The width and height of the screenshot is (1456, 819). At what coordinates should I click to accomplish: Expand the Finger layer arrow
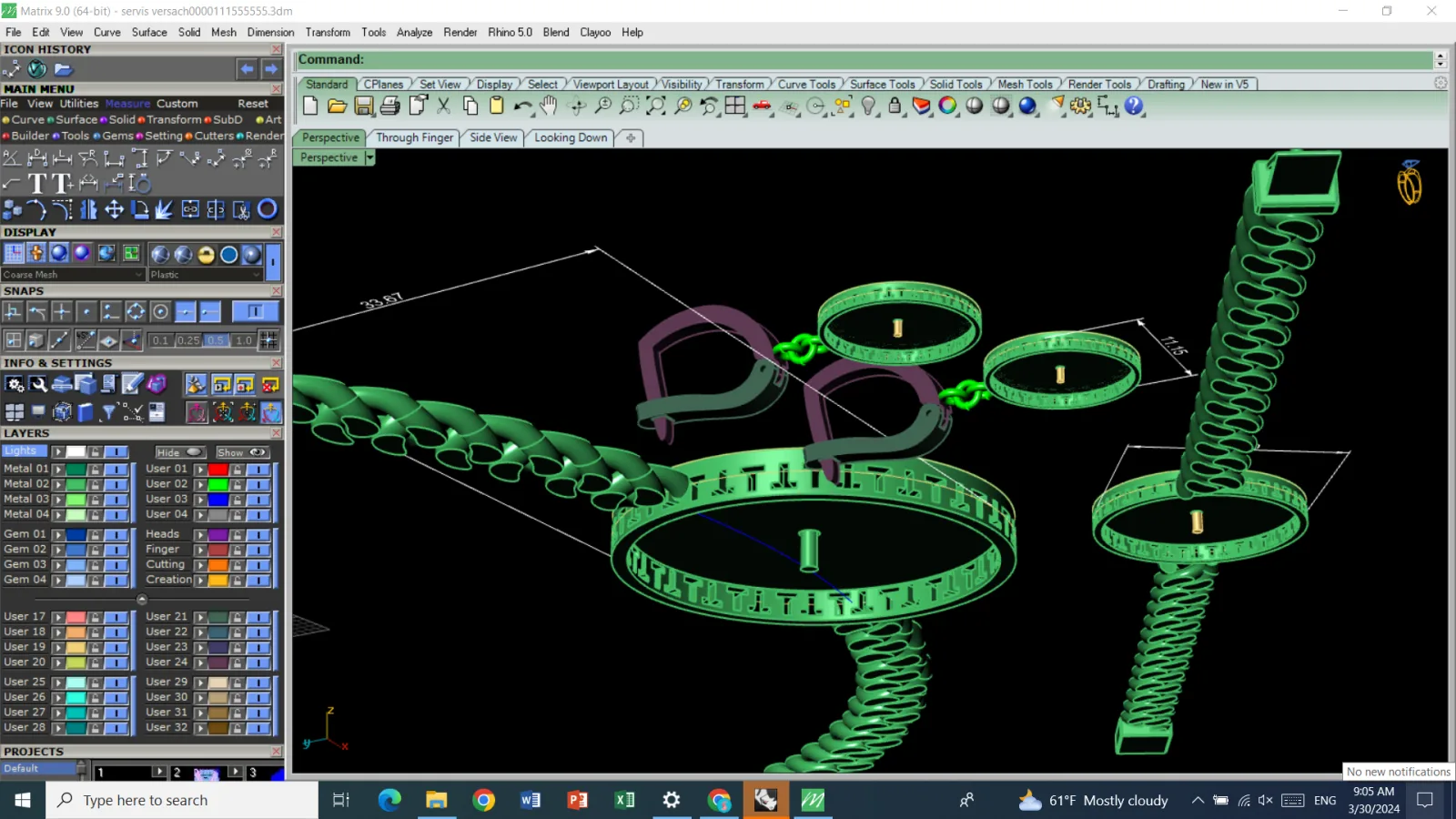click(200, 550)
